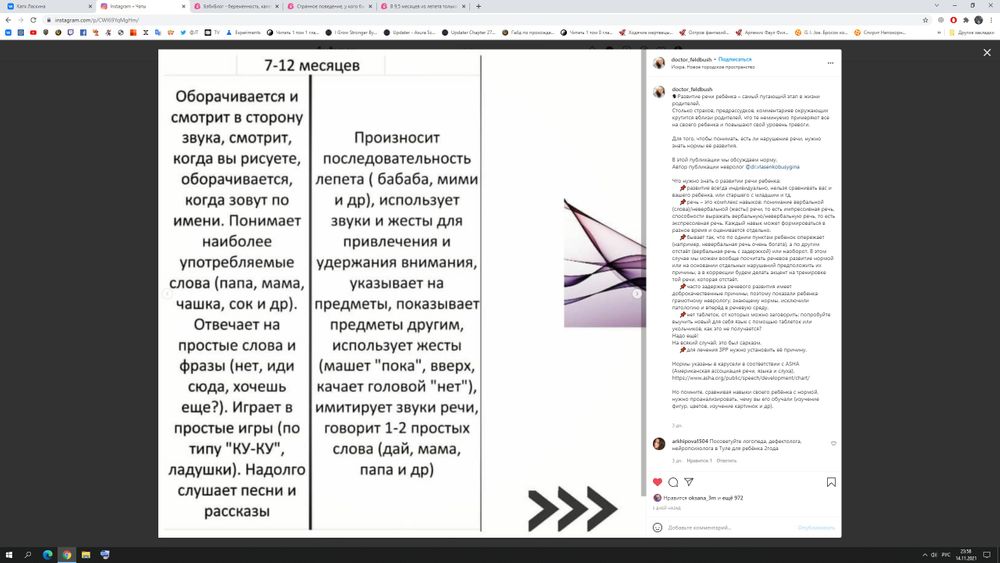Open the "I Grow Stronger By" bookmark
Image resolution: width=1000 pixels, height=563 pixels.
pyautogui.click(x=351, y=32)
